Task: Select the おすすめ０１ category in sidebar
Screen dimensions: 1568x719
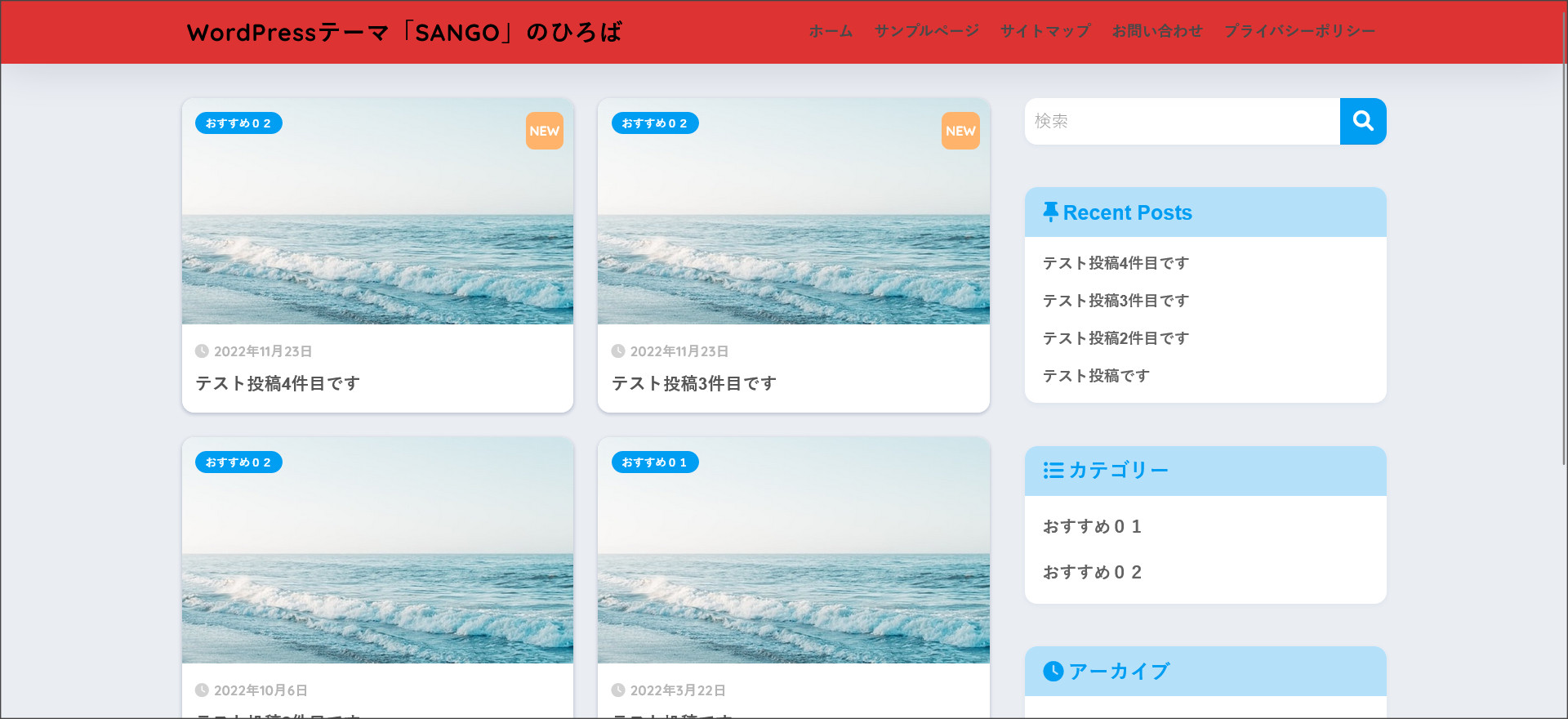Action: coord(1092,527)
